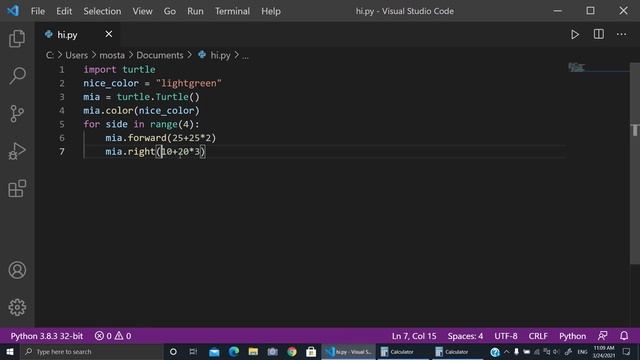Viewport: 640px width, 360px height.
Task: Select Python 3.8.3 32-bit interpreter
Action: 47,336
